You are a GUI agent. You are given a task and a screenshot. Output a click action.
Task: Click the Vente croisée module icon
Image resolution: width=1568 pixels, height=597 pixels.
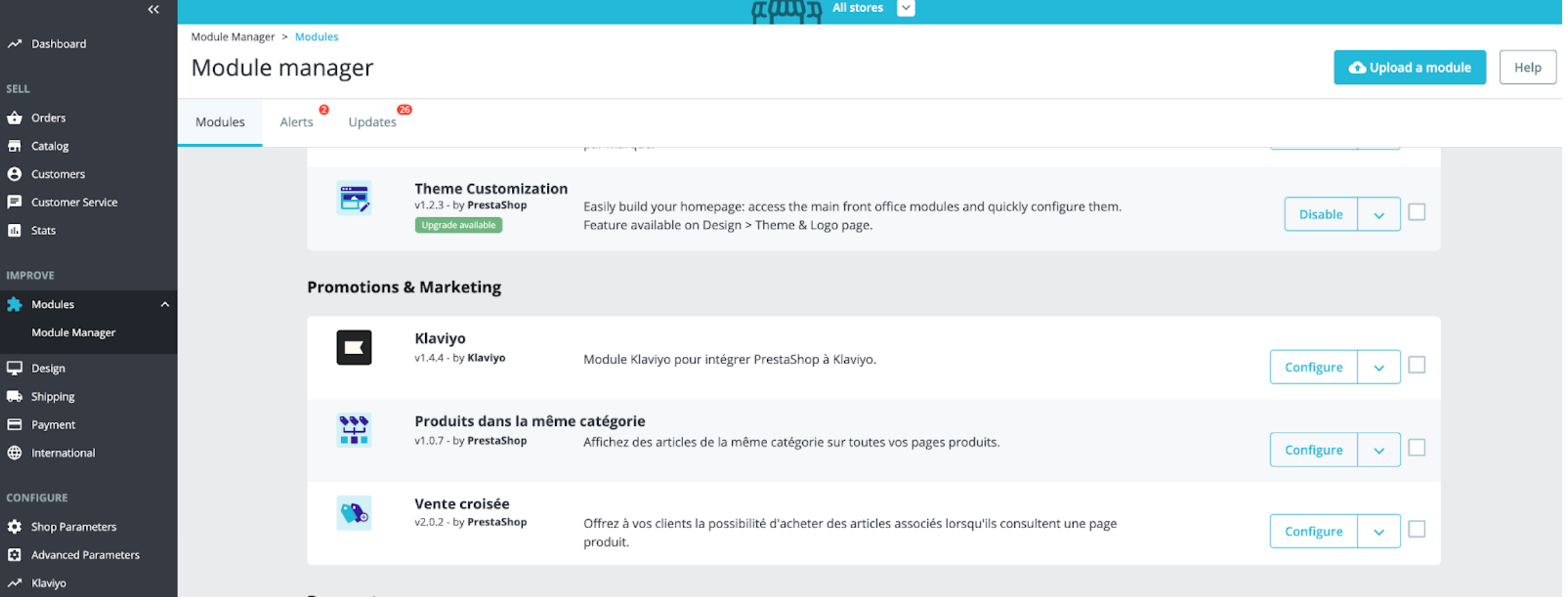point(353,513)
